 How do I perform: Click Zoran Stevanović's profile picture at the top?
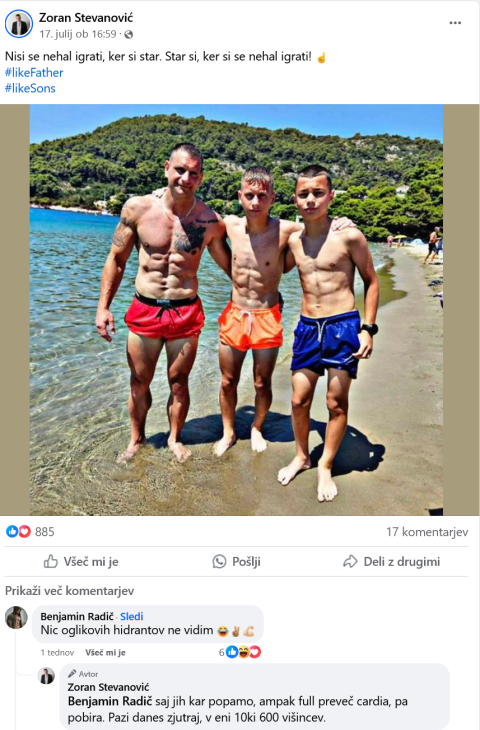coord(19,24)
